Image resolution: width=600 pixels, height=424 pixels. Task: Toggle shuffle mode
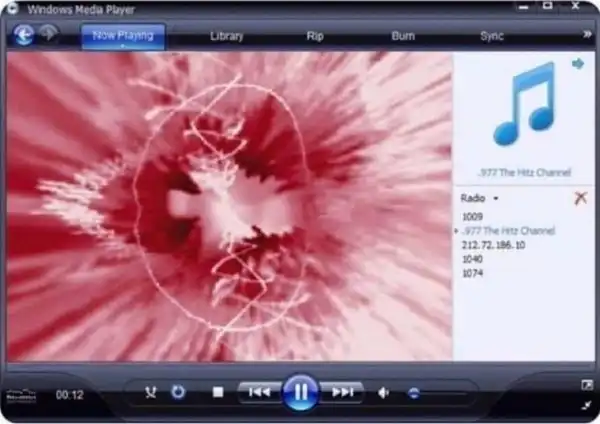pos(150,392)
